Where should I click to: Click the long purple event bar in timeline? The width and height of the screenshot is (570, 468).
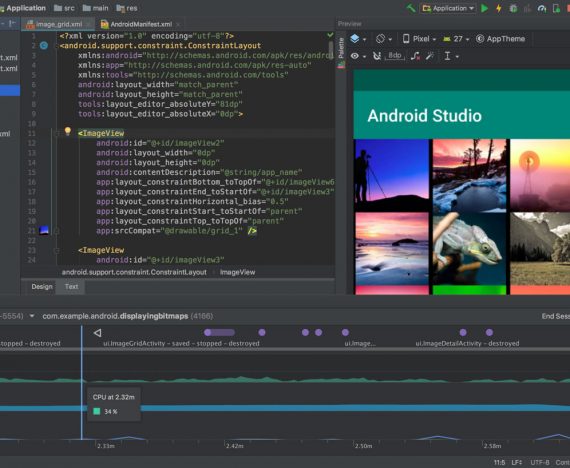pos(219,332)
